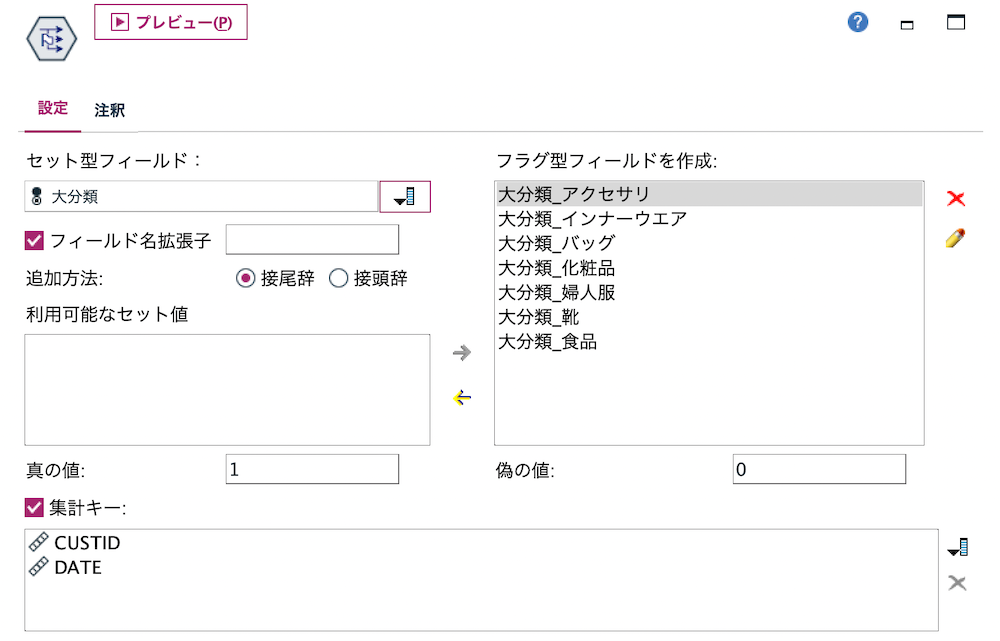Screen dimensions: 1000x641
Task: Open the field picker icon beside 集計キー
Action: tap(958, 546)
